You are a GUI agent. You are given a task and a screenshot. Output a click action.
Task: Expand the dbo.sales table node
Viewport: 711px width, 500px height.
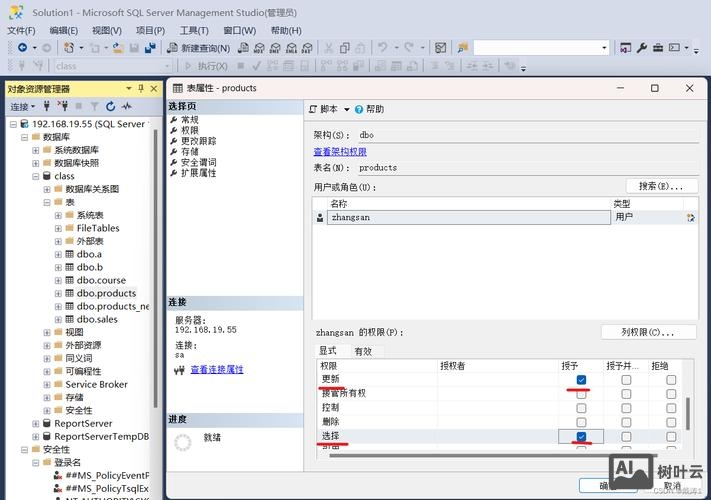58,320
